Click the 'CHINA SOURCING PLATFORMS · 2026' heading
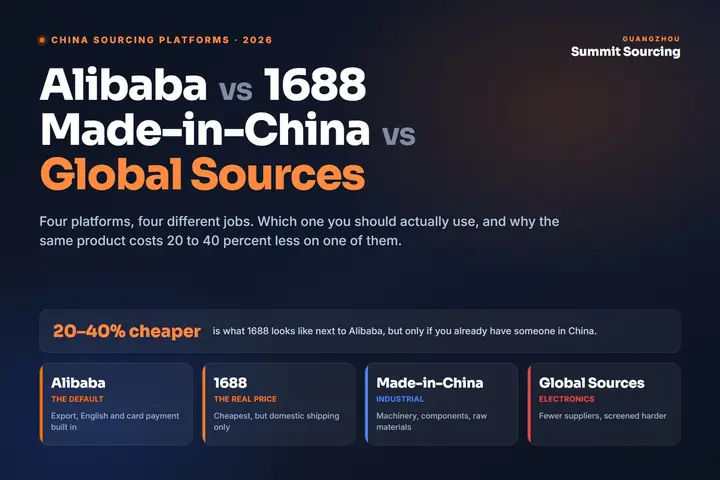 coord(162,40)
